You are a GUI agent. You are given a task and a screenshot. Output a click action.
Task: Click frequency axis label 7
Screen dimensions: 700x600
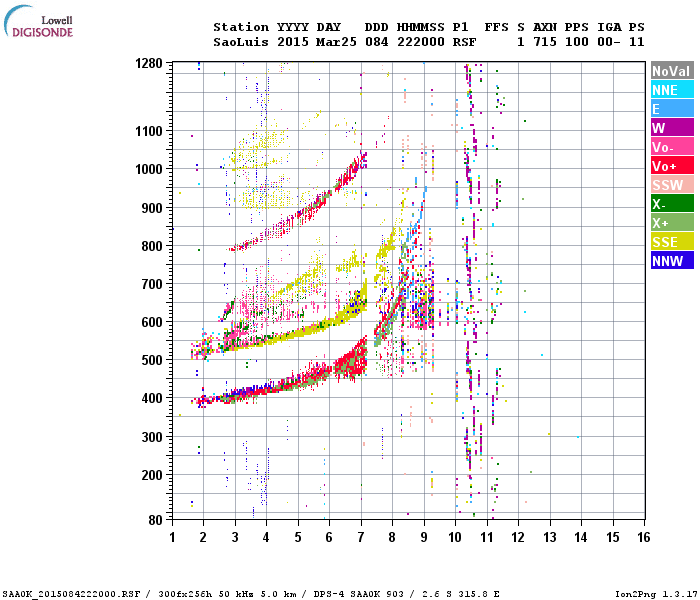coord(361,537)
